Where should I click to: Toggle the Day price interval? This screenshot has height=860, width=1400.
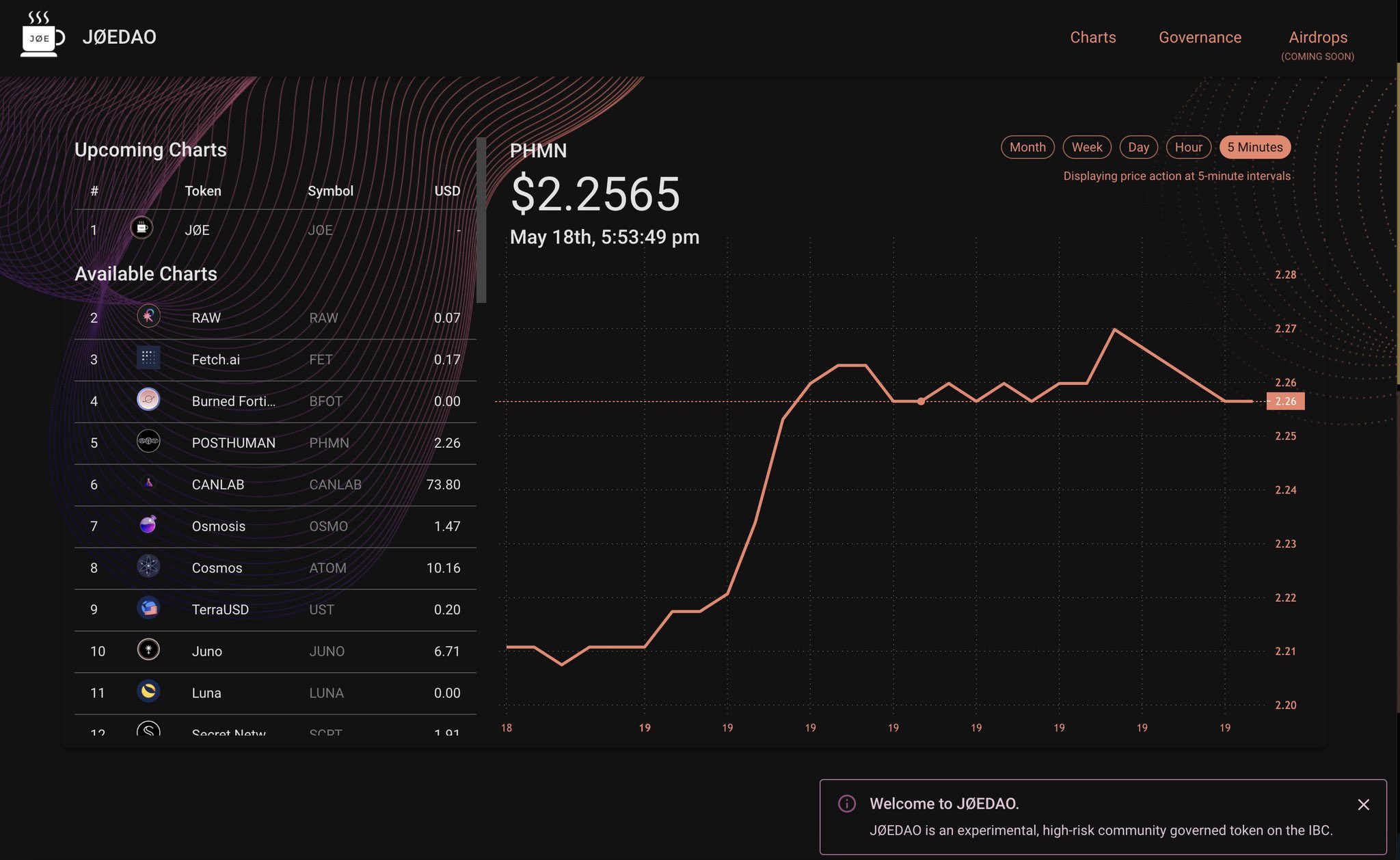[x=1139, y=147]
